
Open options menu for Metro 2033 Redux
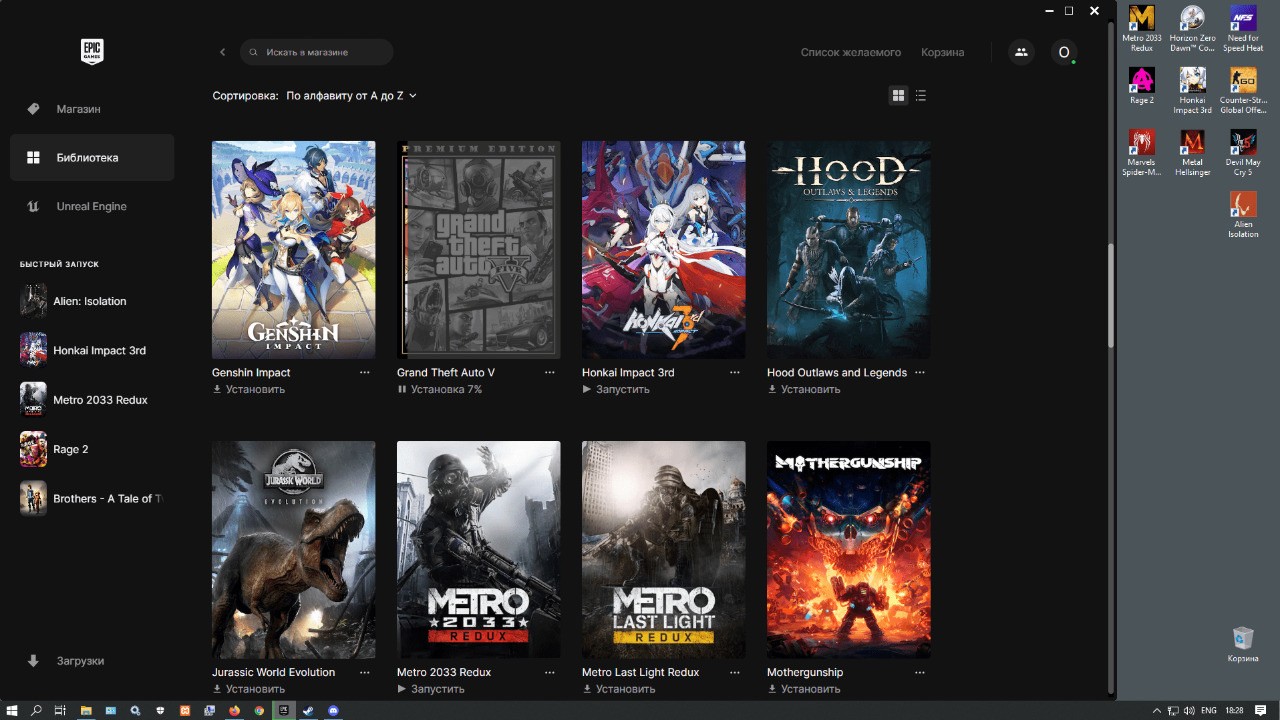pyautogui.click(x=550, y=673)
